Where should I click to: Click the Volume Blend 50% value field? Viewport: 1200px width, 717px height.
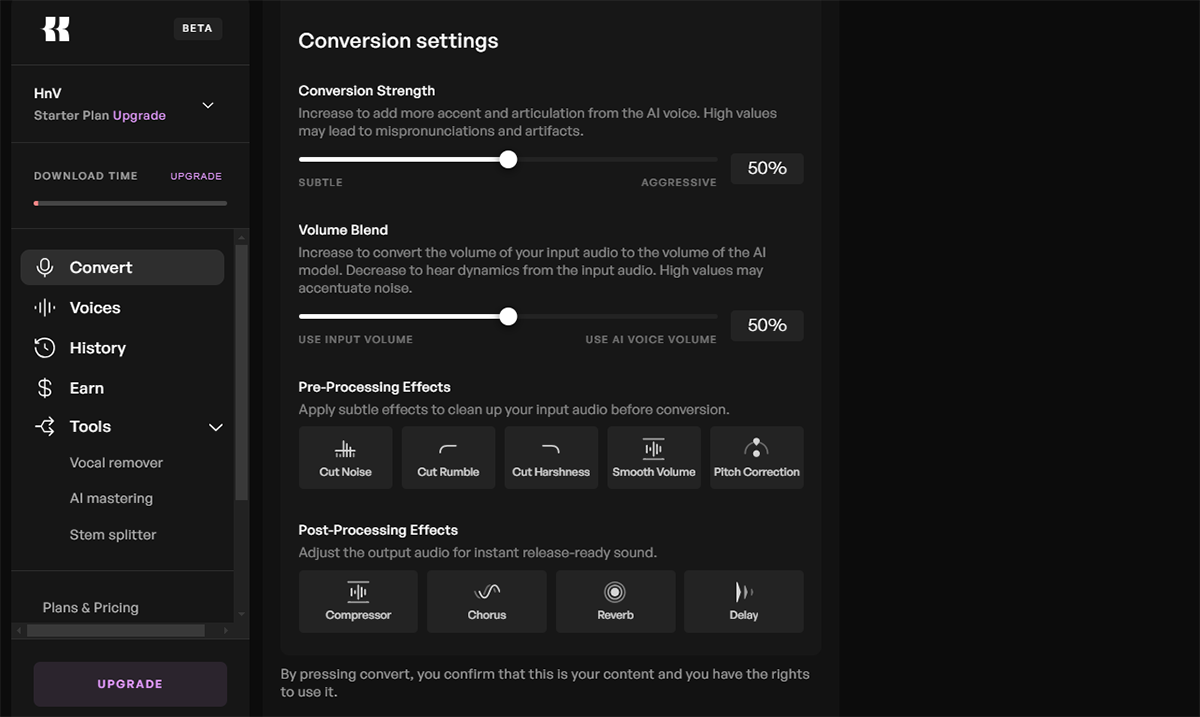(x=767, y=326)
